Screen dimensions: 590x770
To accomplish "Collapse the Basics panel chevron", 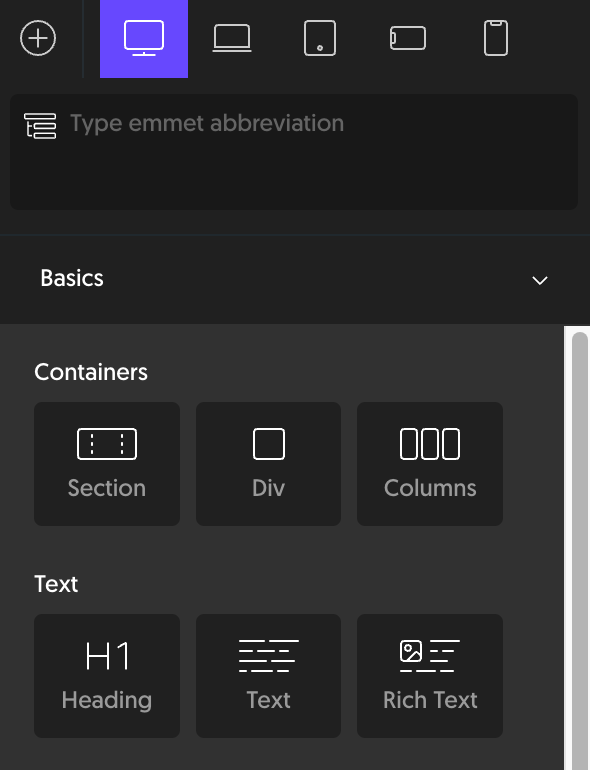I will [x=540, y=280].
